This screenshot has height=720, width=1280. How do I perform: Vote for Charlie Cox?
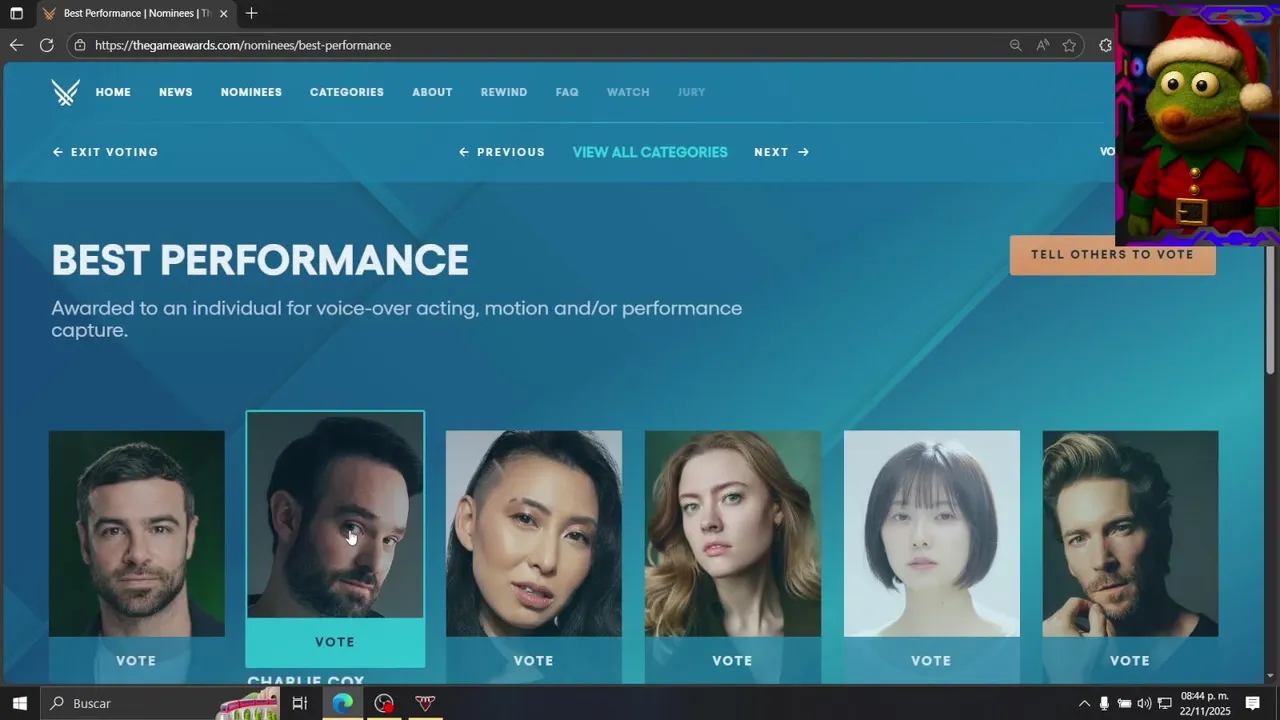point(335,642)
